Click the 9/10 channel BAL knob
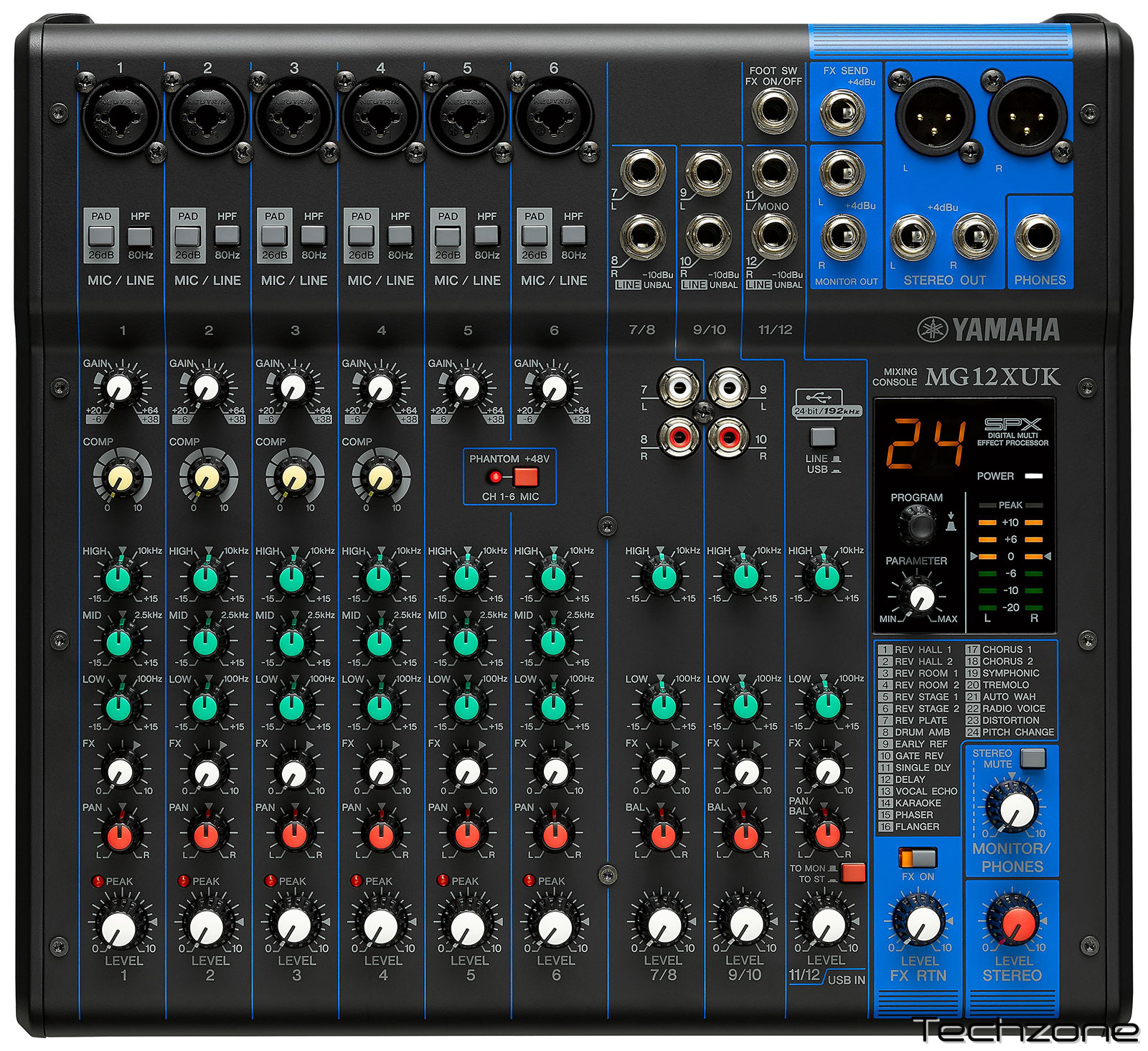 point(745,835)
